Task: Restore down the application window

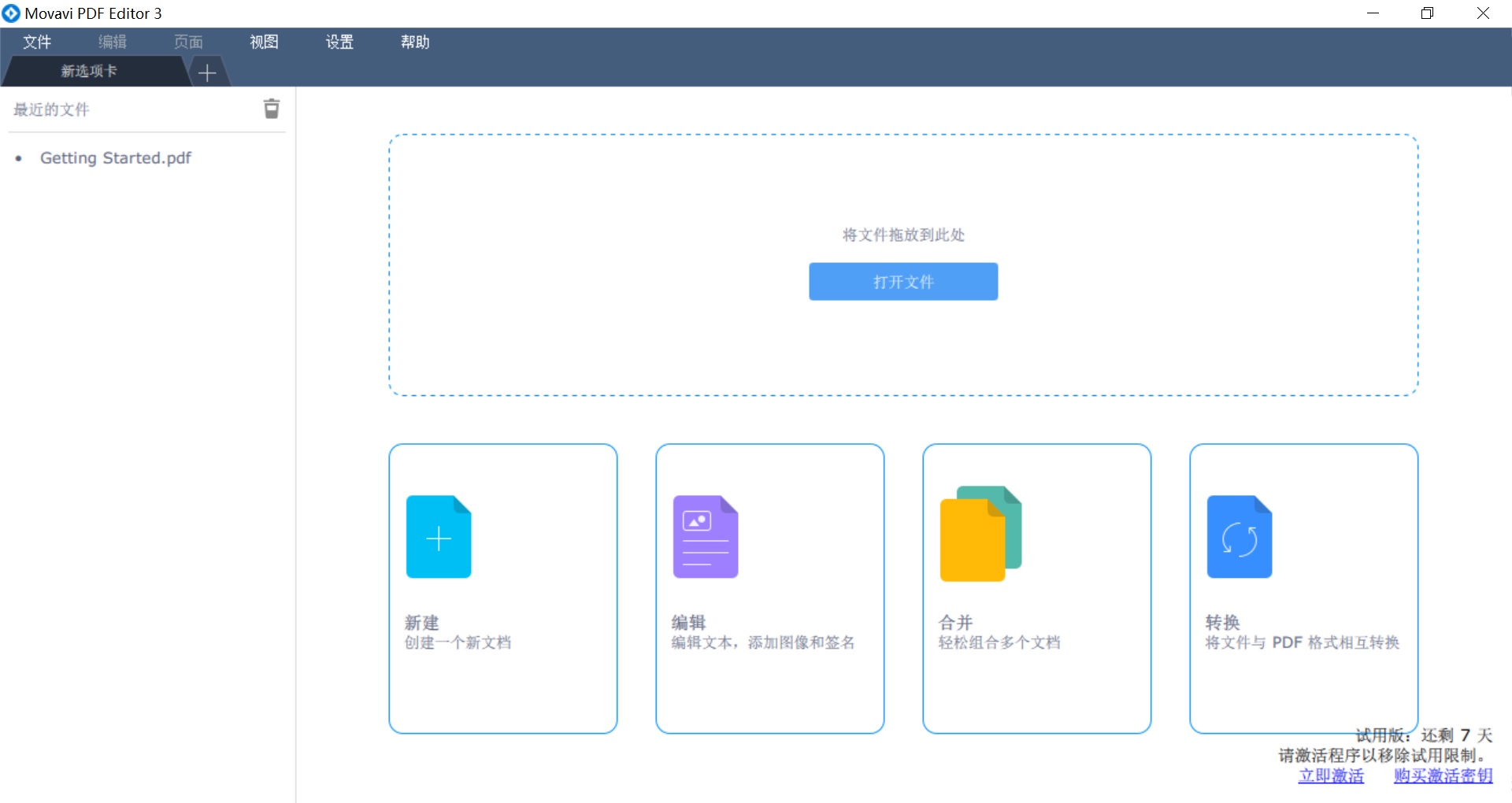Action: click(x=1427, y=13)
